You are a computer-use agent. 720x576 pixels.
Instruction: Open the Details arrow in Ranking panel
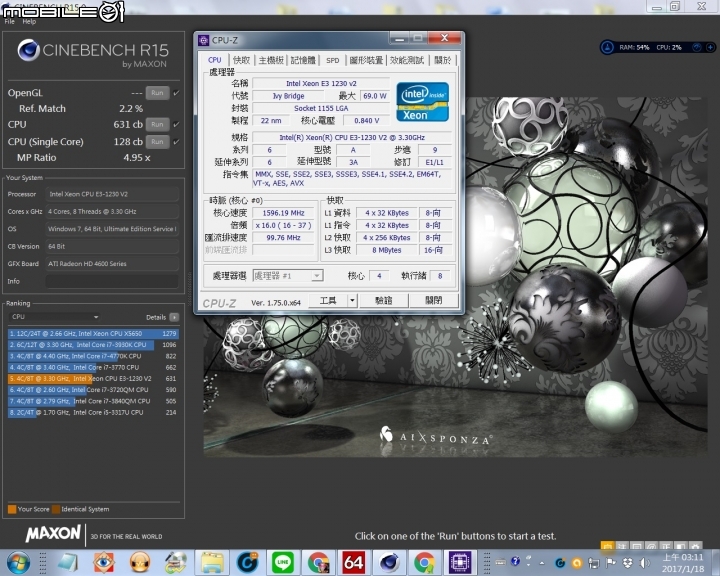tap(174, 317)
